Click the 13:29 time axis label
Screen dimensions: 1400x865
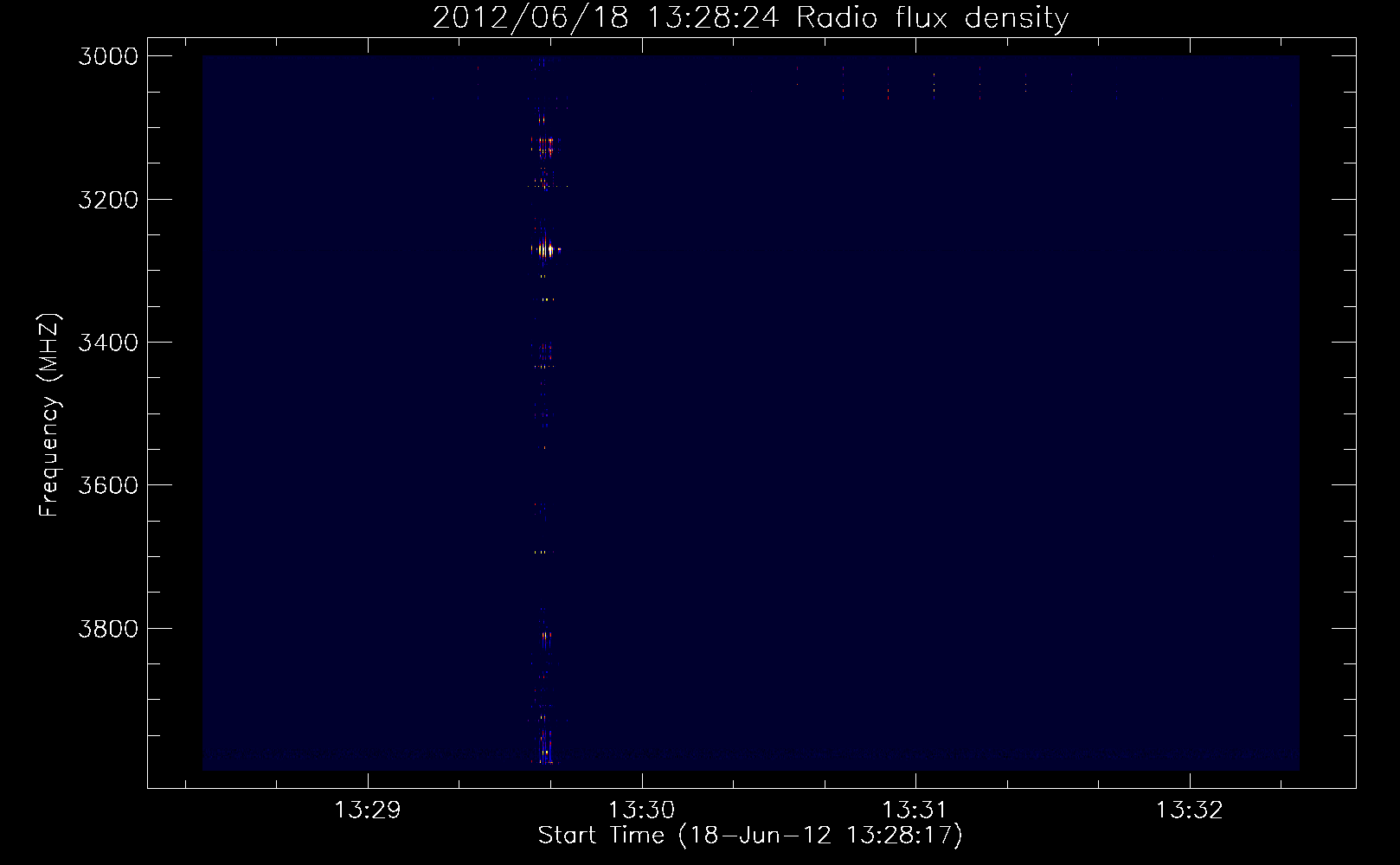[x=368, y=811]
